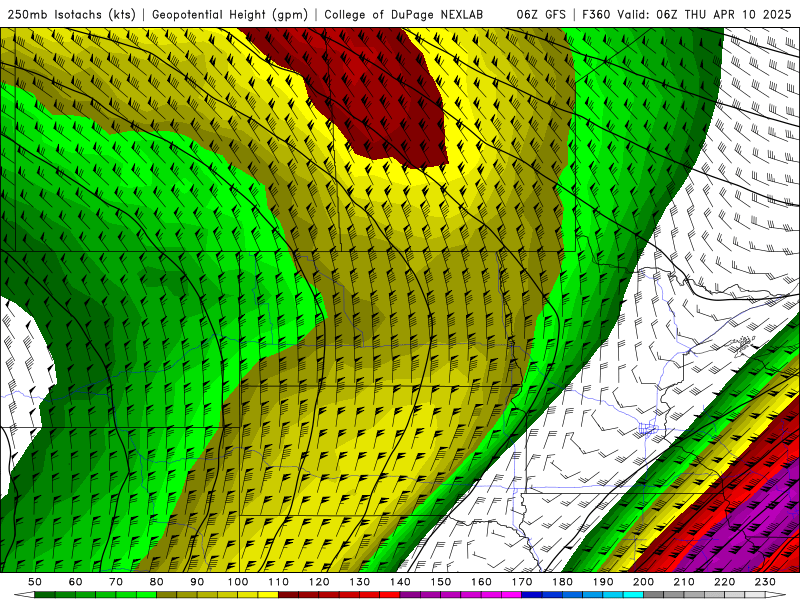Click the dark blue swatch right of 170
Image resolution: width=800 pixels, height=600 pixels.
532,595
